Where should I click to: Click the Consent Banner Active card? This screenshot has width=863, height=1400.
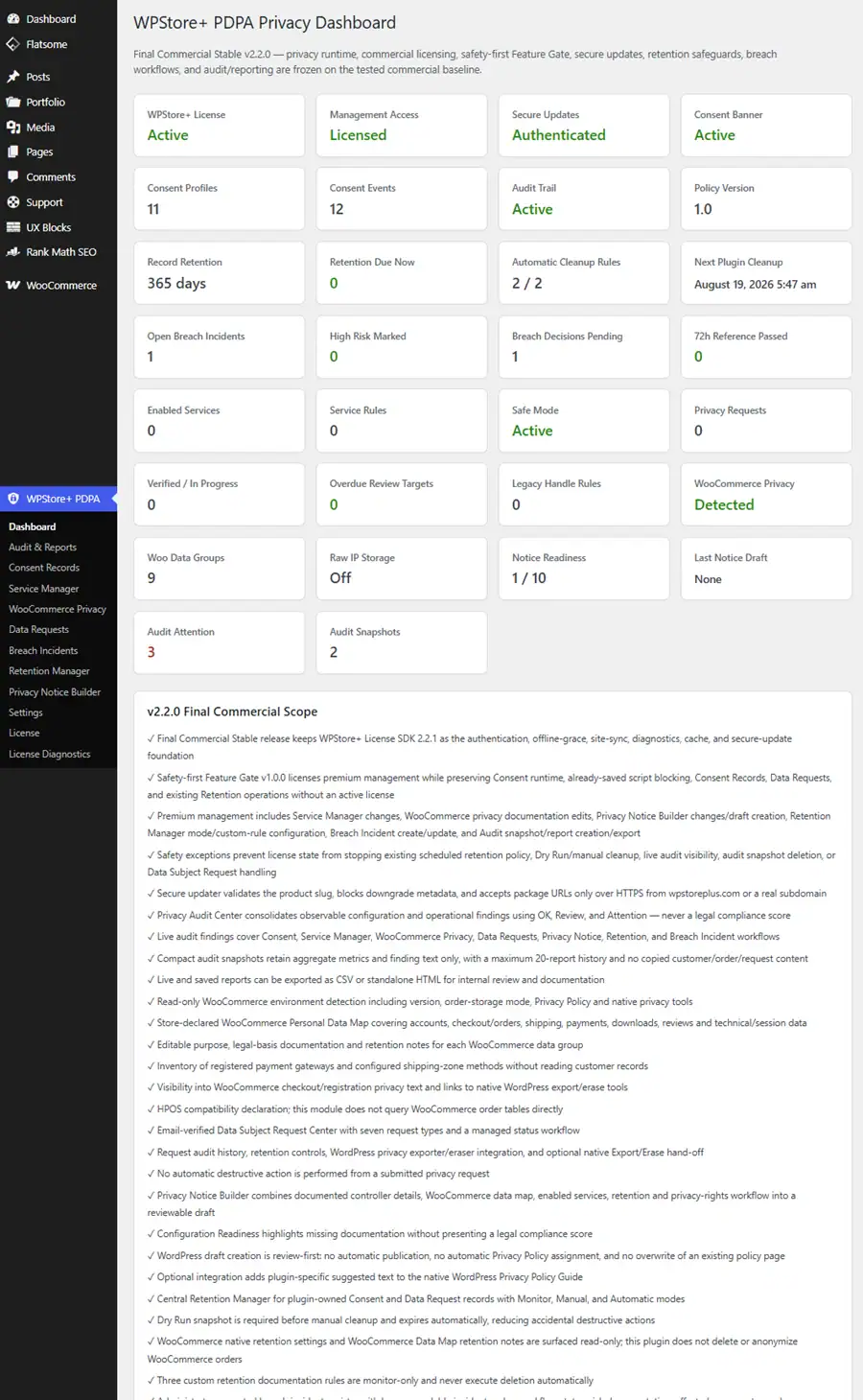(766, 126)
